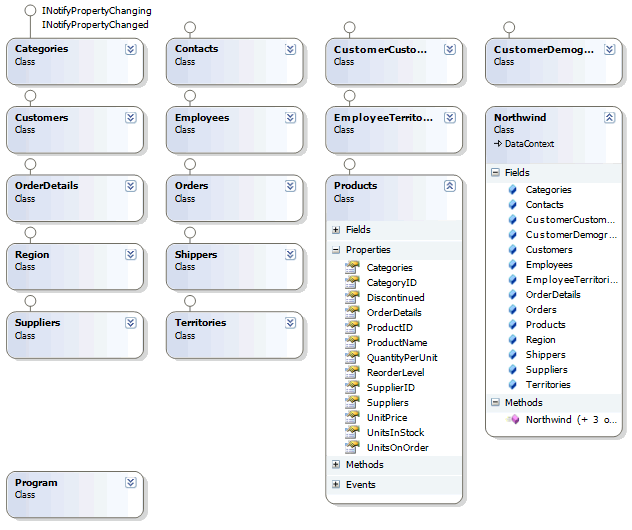The height and width of the screenshot is (530, 632).
Task: Click the field icon beside Shippers
Action: tap(512, 354)
